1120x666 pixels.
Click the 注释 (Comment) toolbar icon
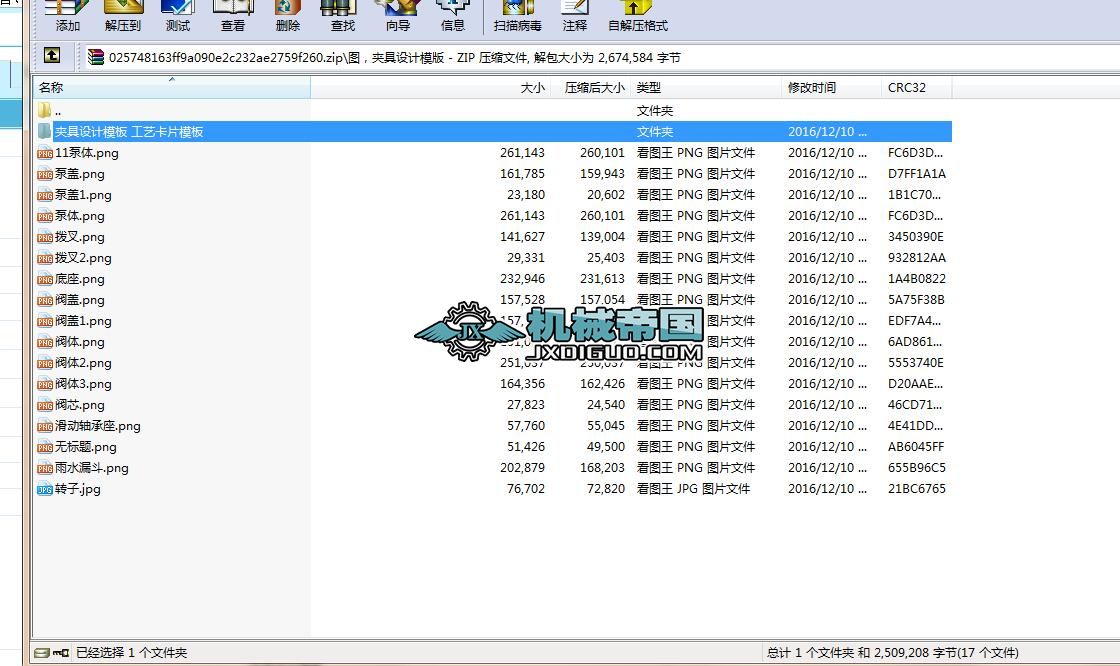coord(574,18)
